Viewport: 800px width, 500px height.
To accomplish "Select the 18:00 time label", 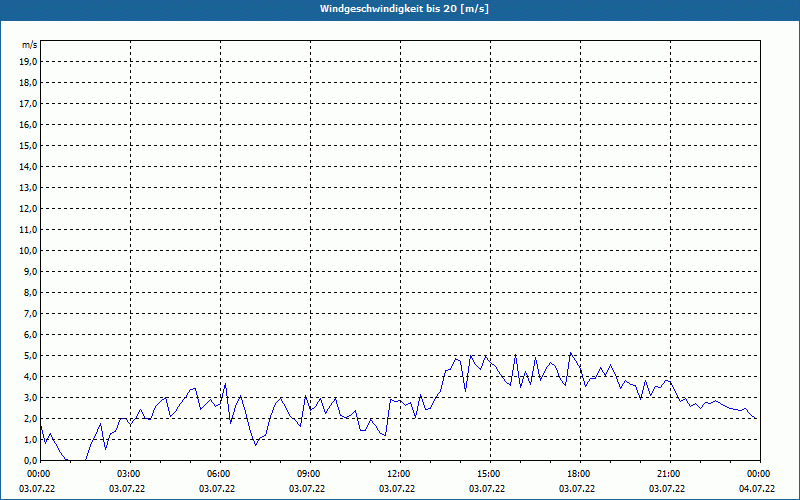I will click(x=579, y=474).
